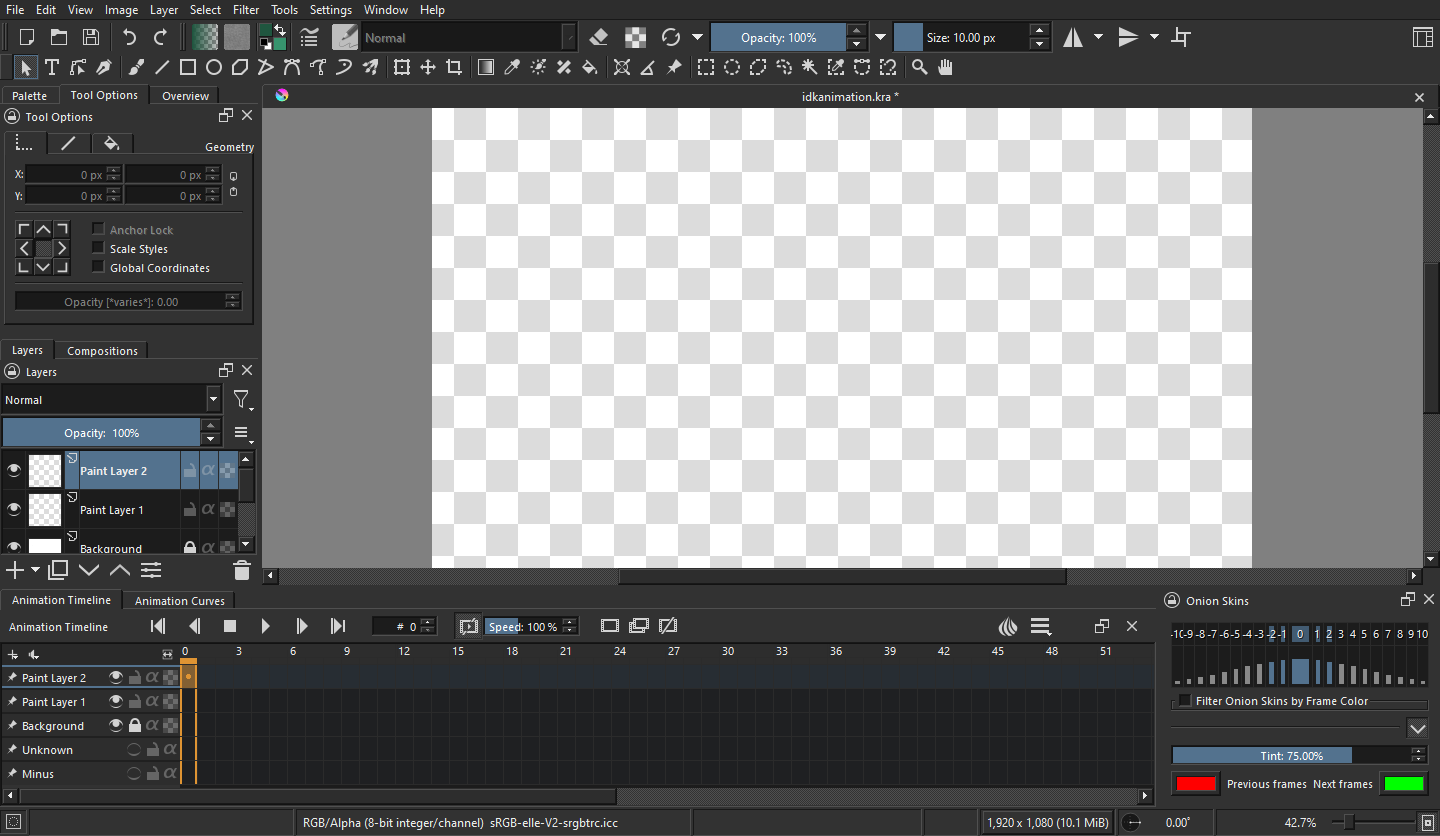Enable the Scale Styles checkbox
This screenshot has width=1440, height=836.
click(98, 248)
